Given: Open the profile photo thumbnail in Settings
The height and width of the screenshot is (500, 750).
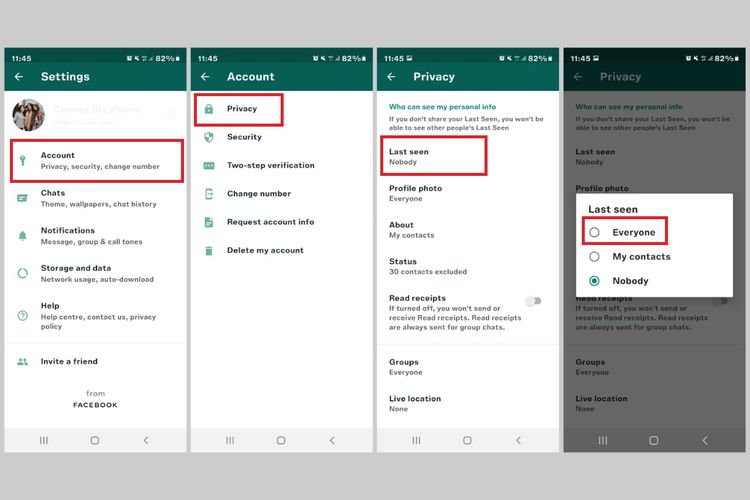Looking at the screenshot, I should click(x=28, y=115).
